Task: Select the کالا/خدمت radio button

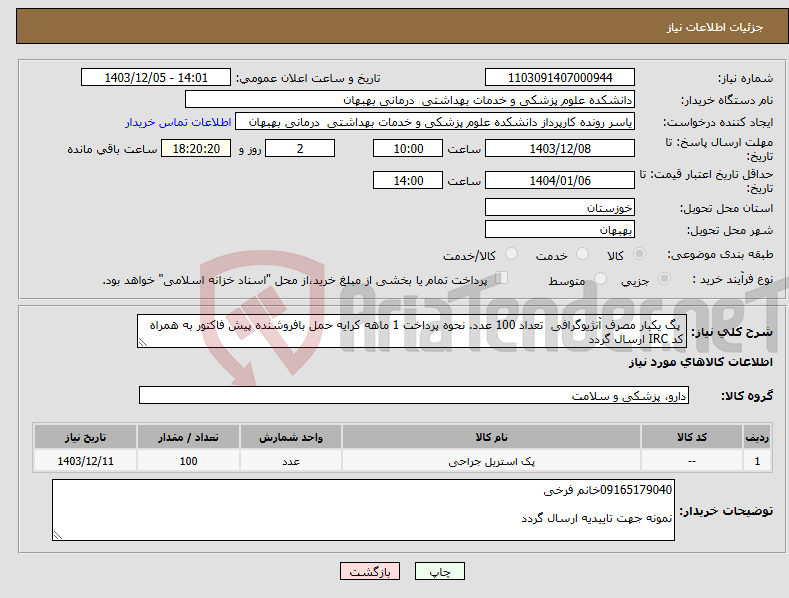Action: click(x=511, y=254)
